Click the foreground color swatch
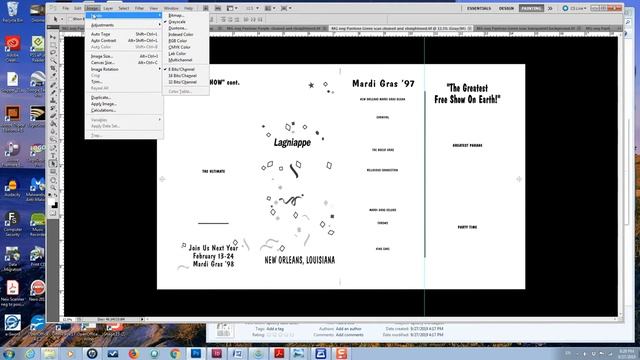This screenshot has width=640, height=360. [52, 202]
